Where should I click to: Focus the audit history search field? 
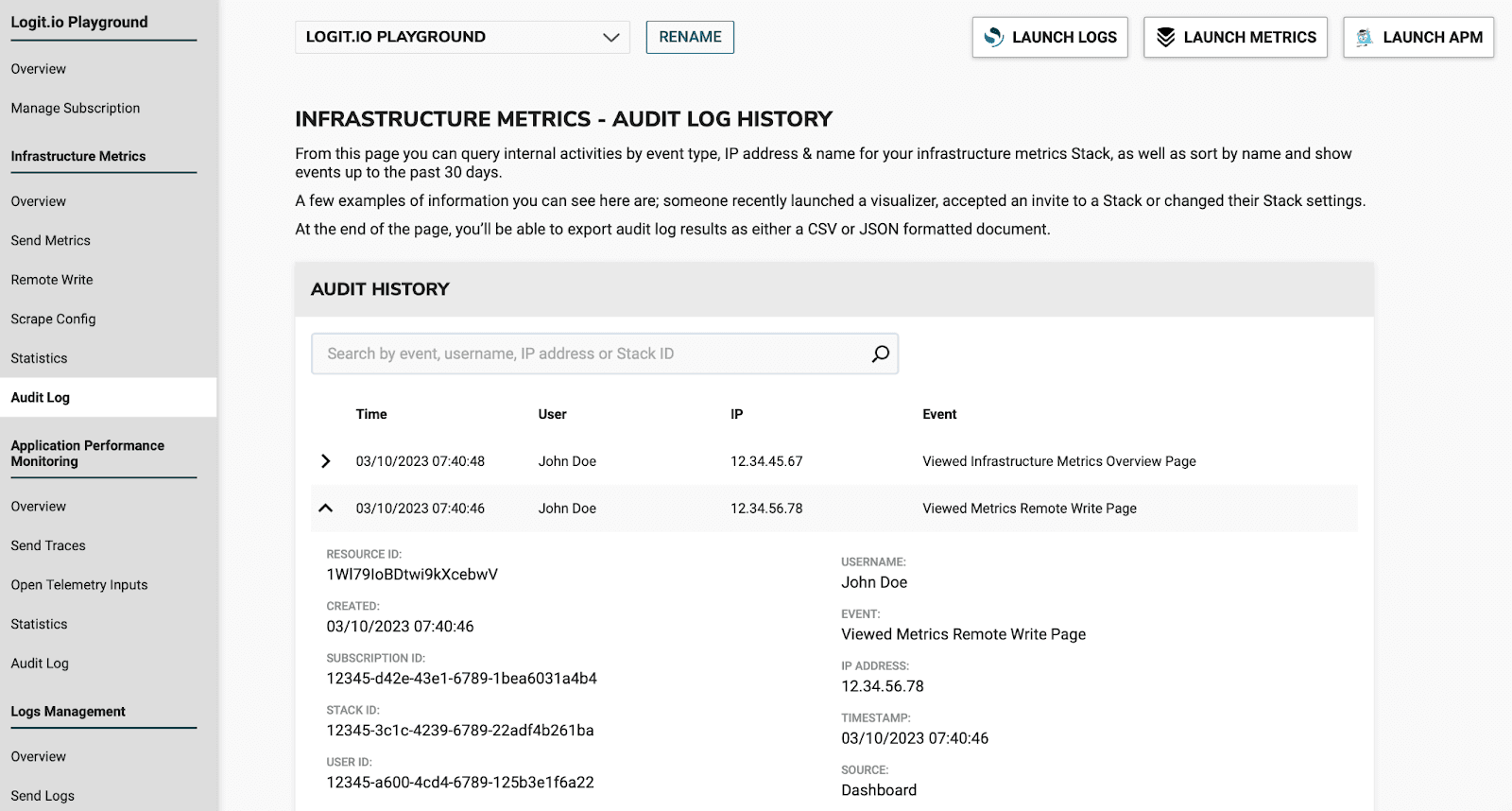coord(605,354)
